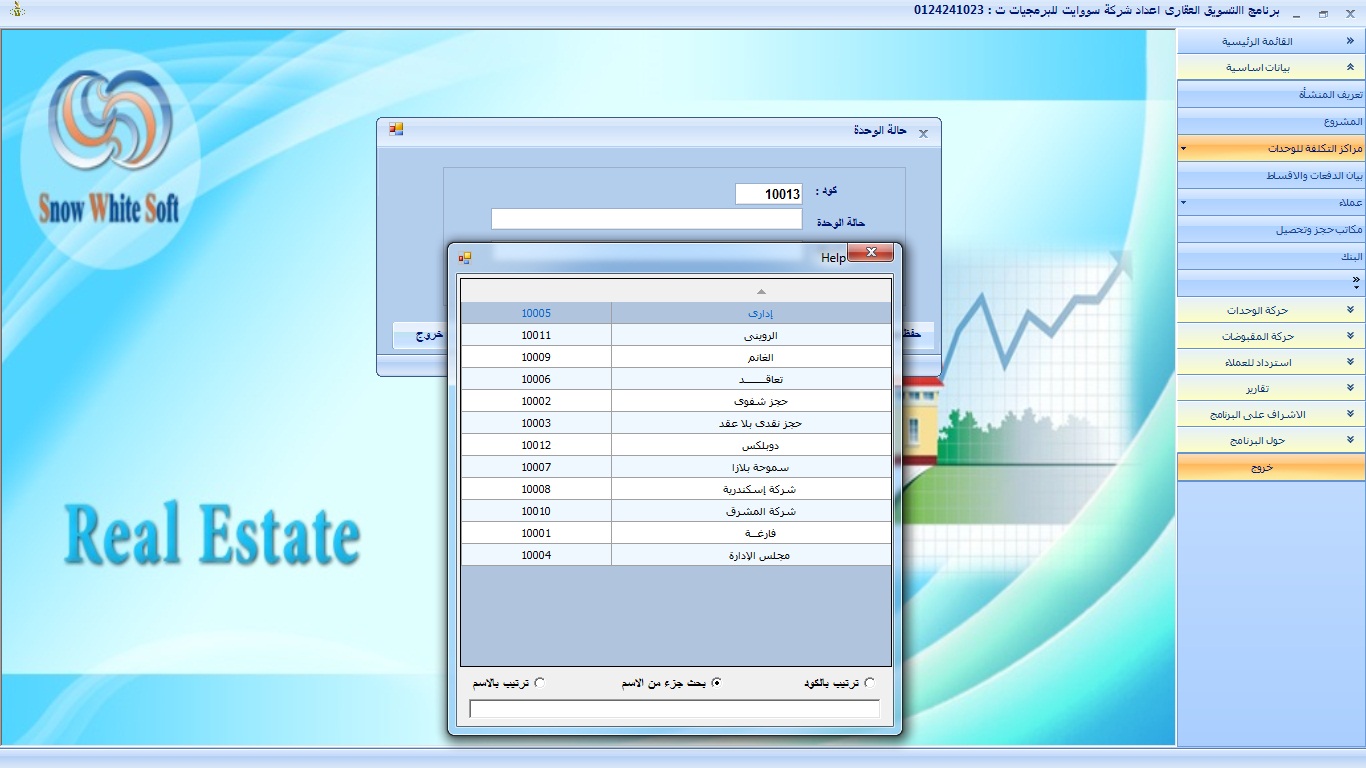Select the 'ترتيب بالكود' radio button
The width and height of the screenshot is (1366, 768).
tap(869, 683)
